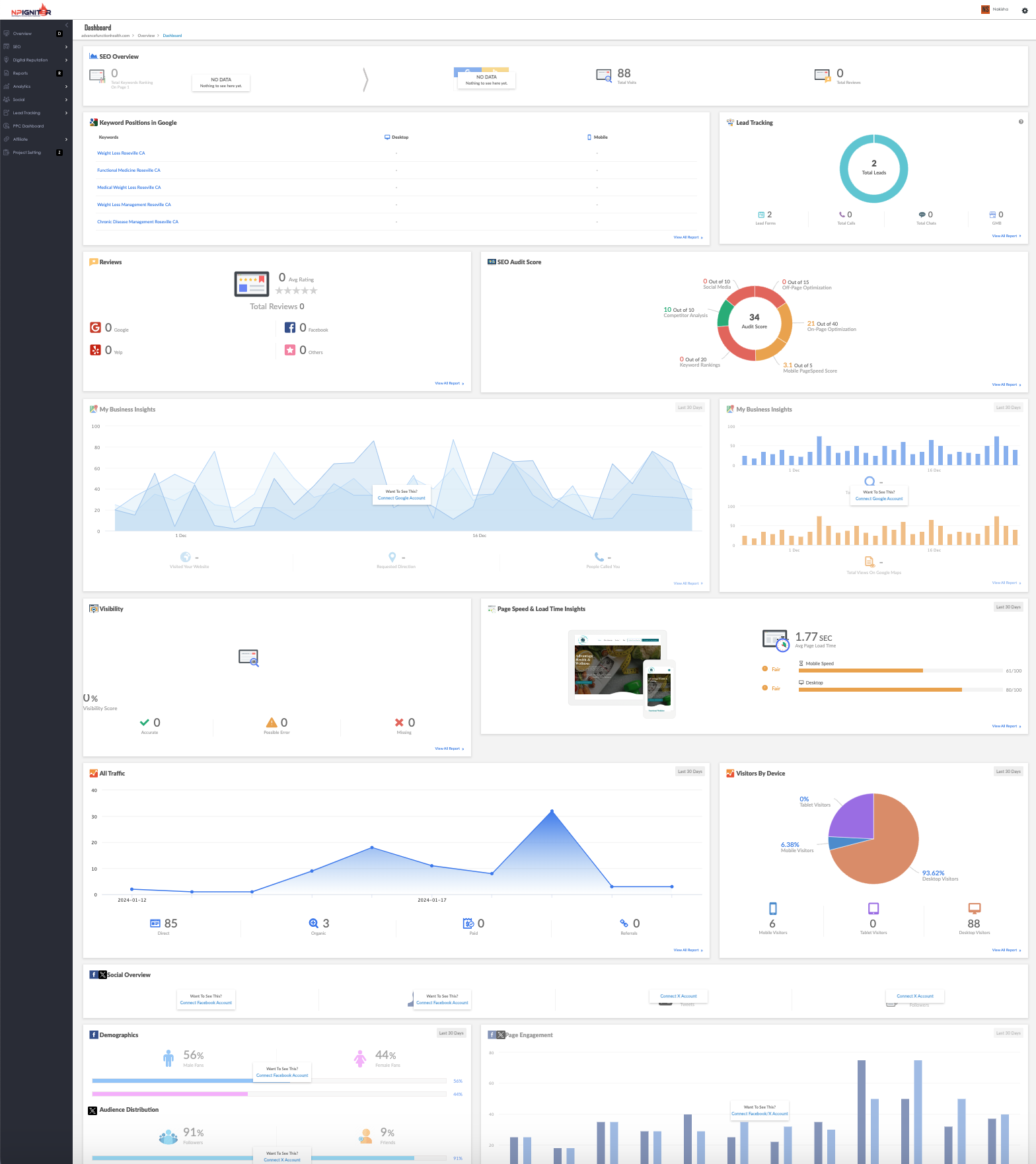
Task: Expand the SEO sidebar menu
Action: [x=36, y=47]
